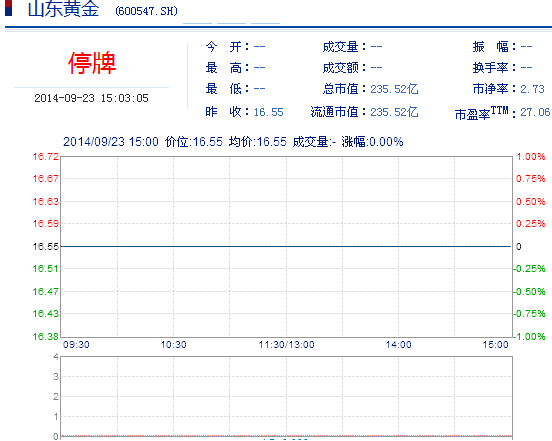Click the 16.43 price axis label

tap(46, 314)
